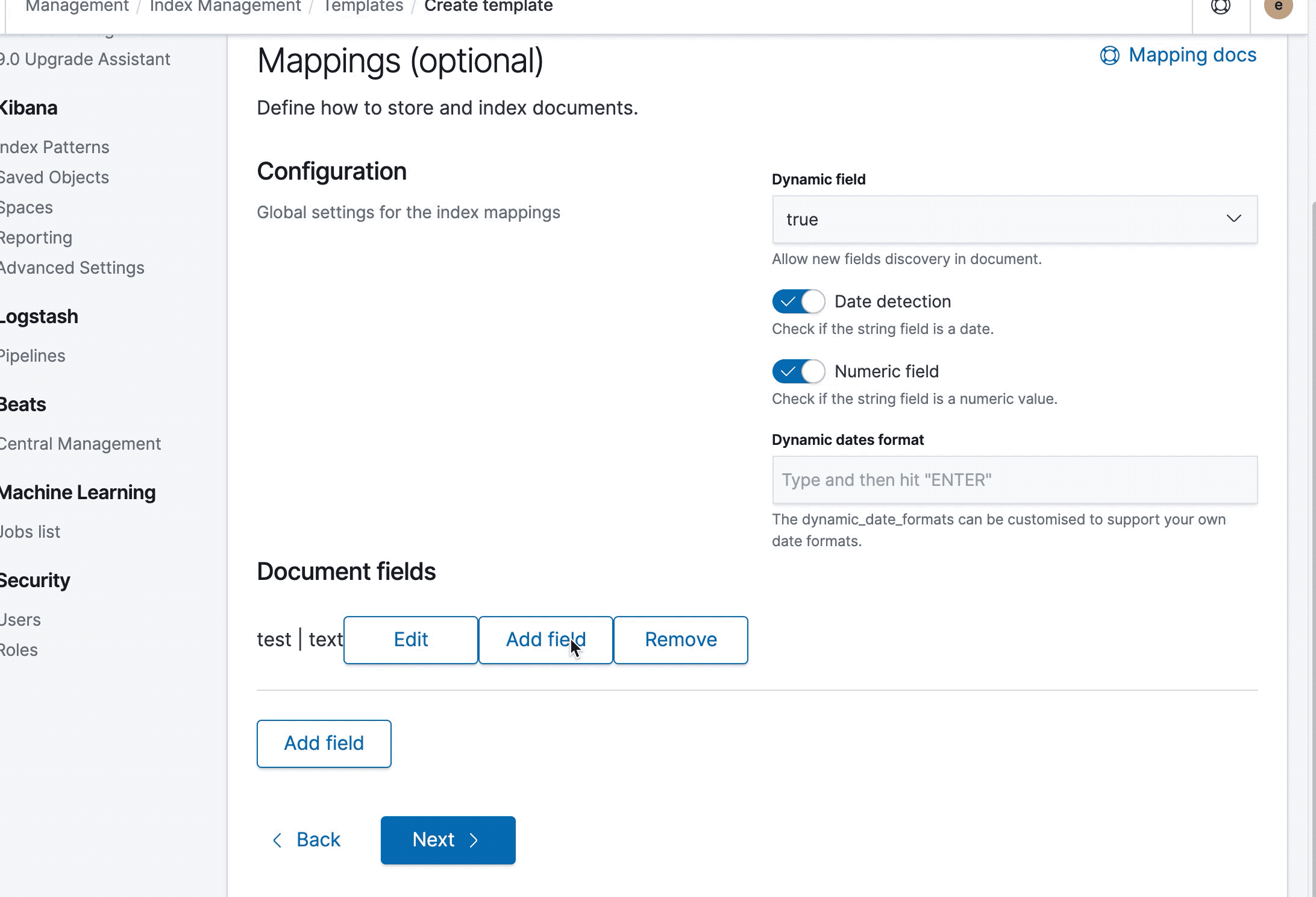Viewport: 1316px width, 897px height.
Task: Open Saved Objects in the sidebar
Action: (54, 177)
